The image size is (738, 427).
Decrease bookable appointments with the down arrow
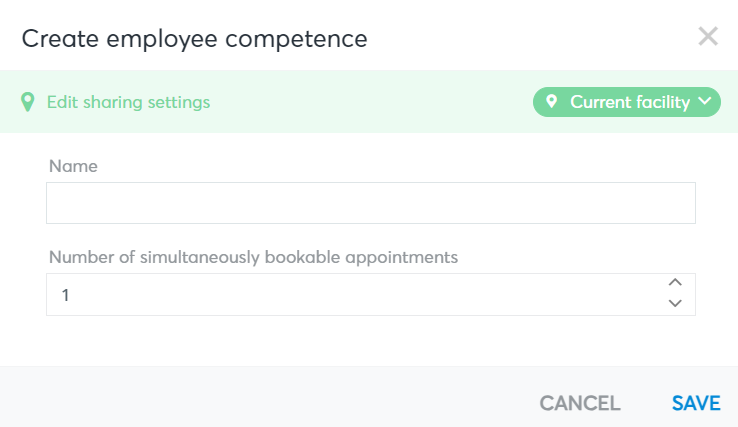675,303
